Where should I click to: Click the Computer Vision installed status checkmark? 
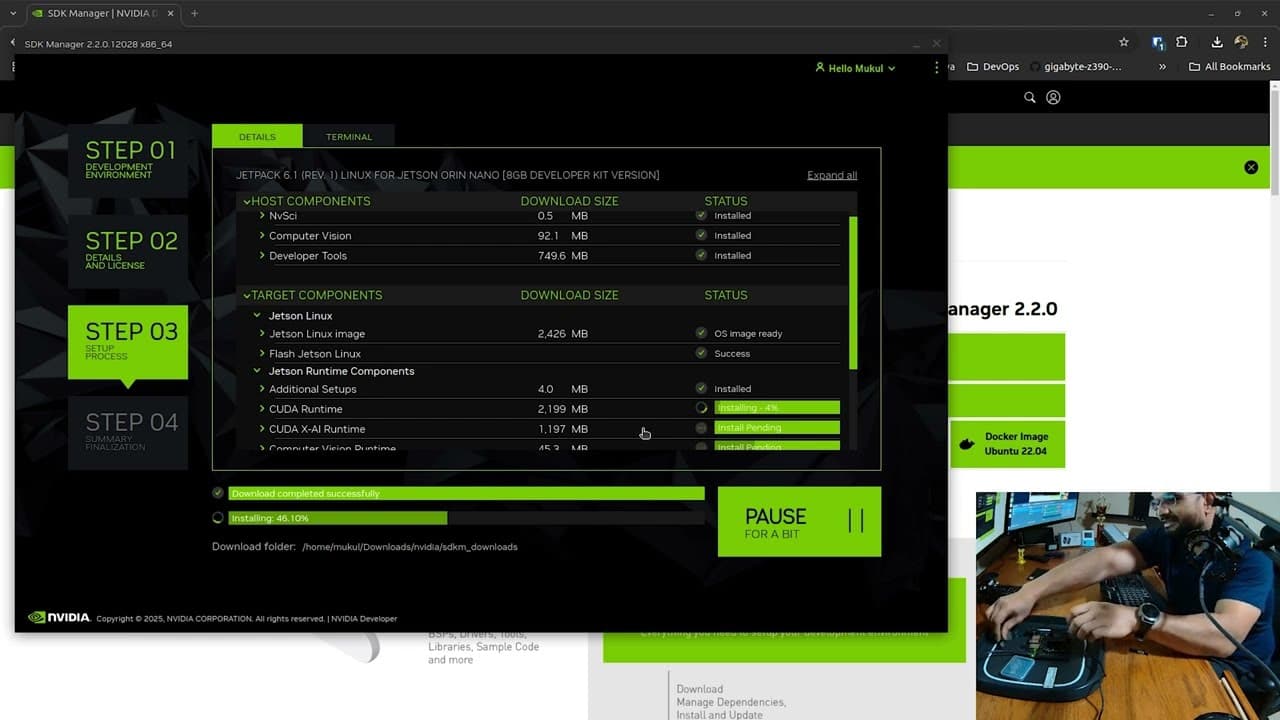coord(701,235)
